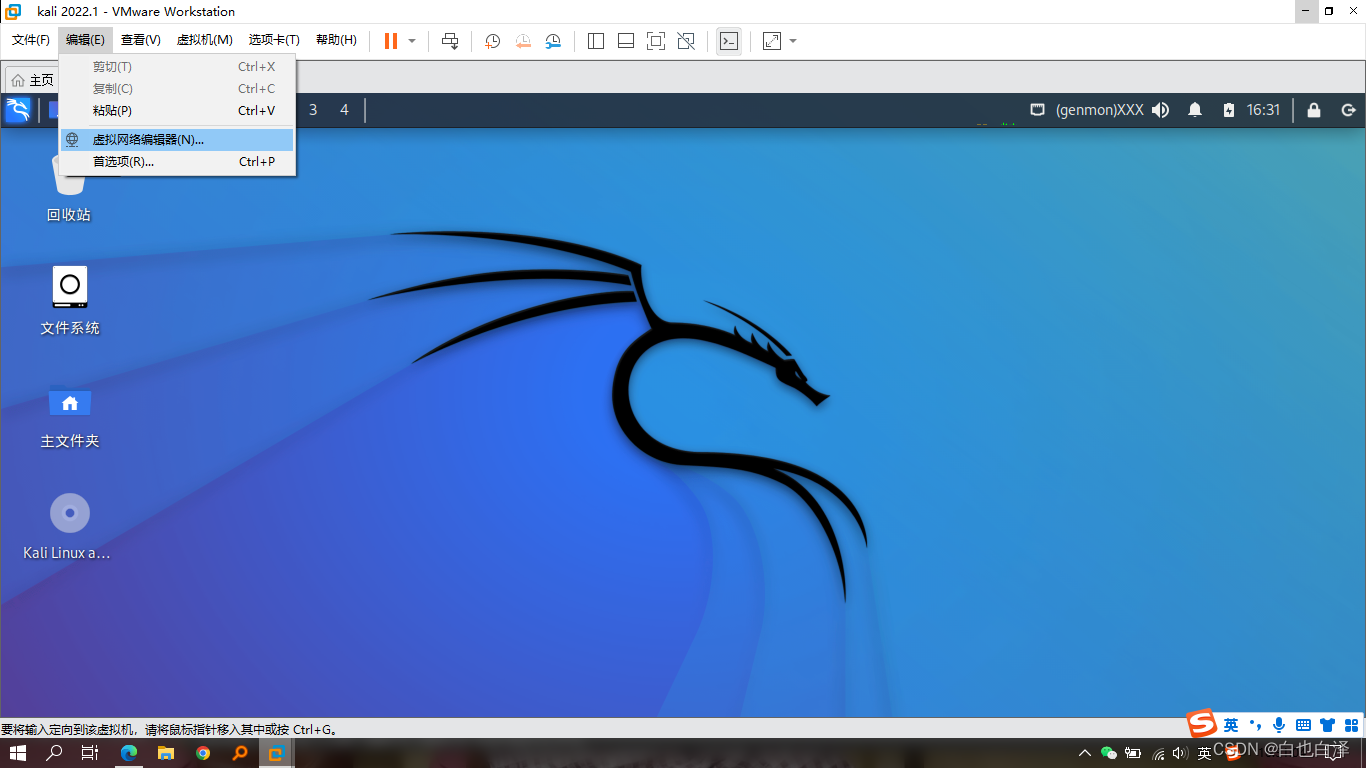Click the Kali lock screen icon
The height and width of the screenshot is (768, 1366).
(x=1314, y=110)
